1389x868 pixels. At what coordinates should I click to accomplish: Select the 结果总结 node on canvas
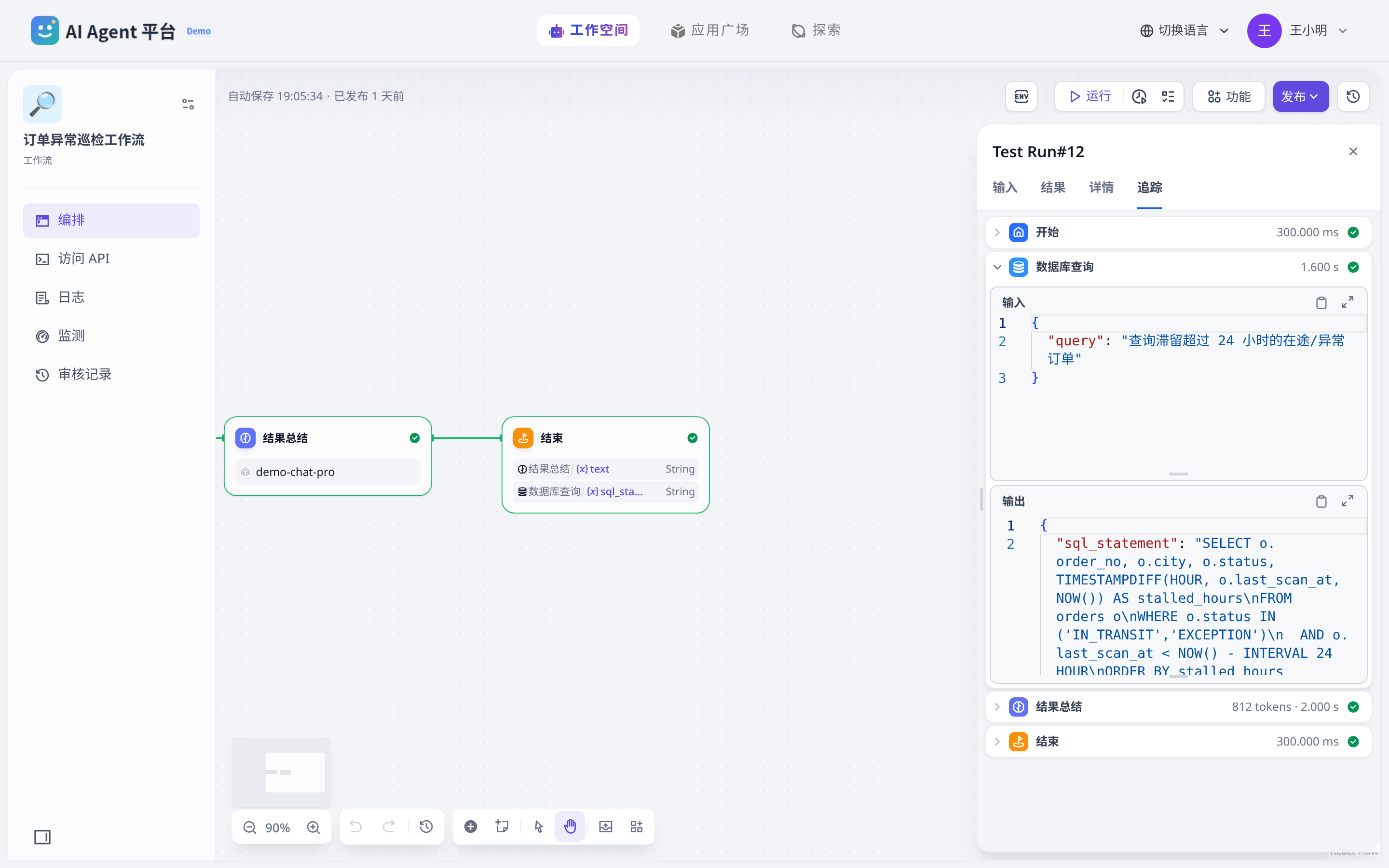point(328,456)
